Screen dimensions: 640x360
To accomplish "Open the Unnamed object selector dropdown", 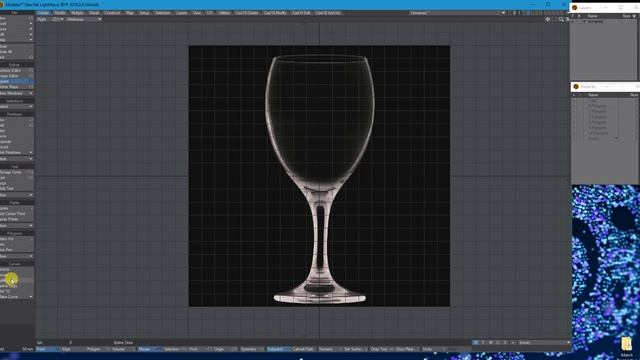I will pos(457,13).
